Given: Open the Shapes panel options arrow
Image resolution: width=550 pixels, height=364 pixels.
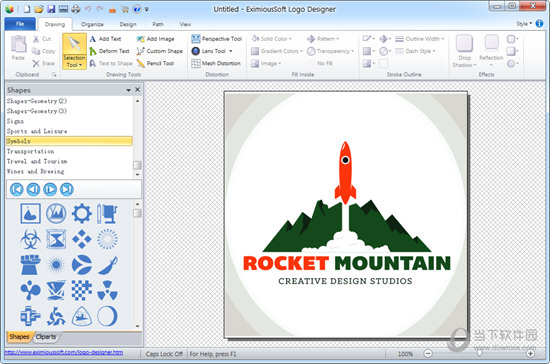Looking at the screenshot, I should pyautogui.click(x=128, y=90).
